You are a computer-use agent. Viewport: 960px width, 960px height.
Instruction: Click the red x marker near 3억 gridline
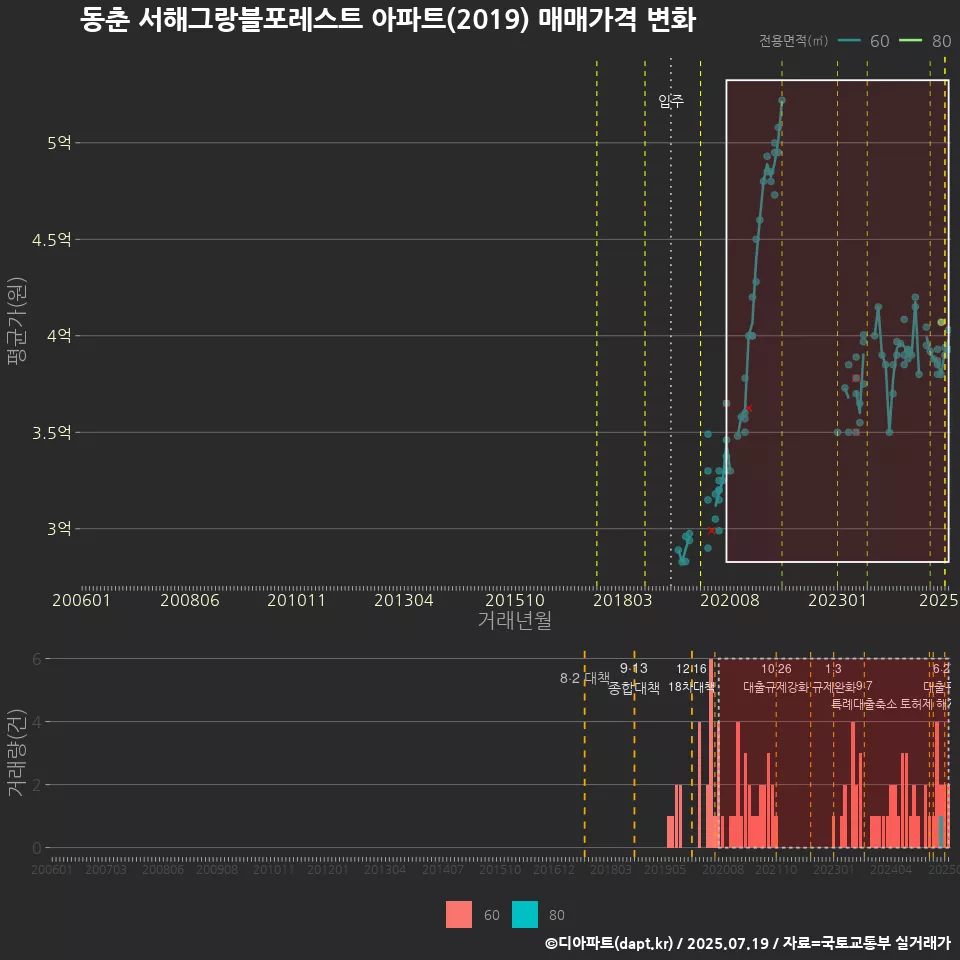[711, 531]
